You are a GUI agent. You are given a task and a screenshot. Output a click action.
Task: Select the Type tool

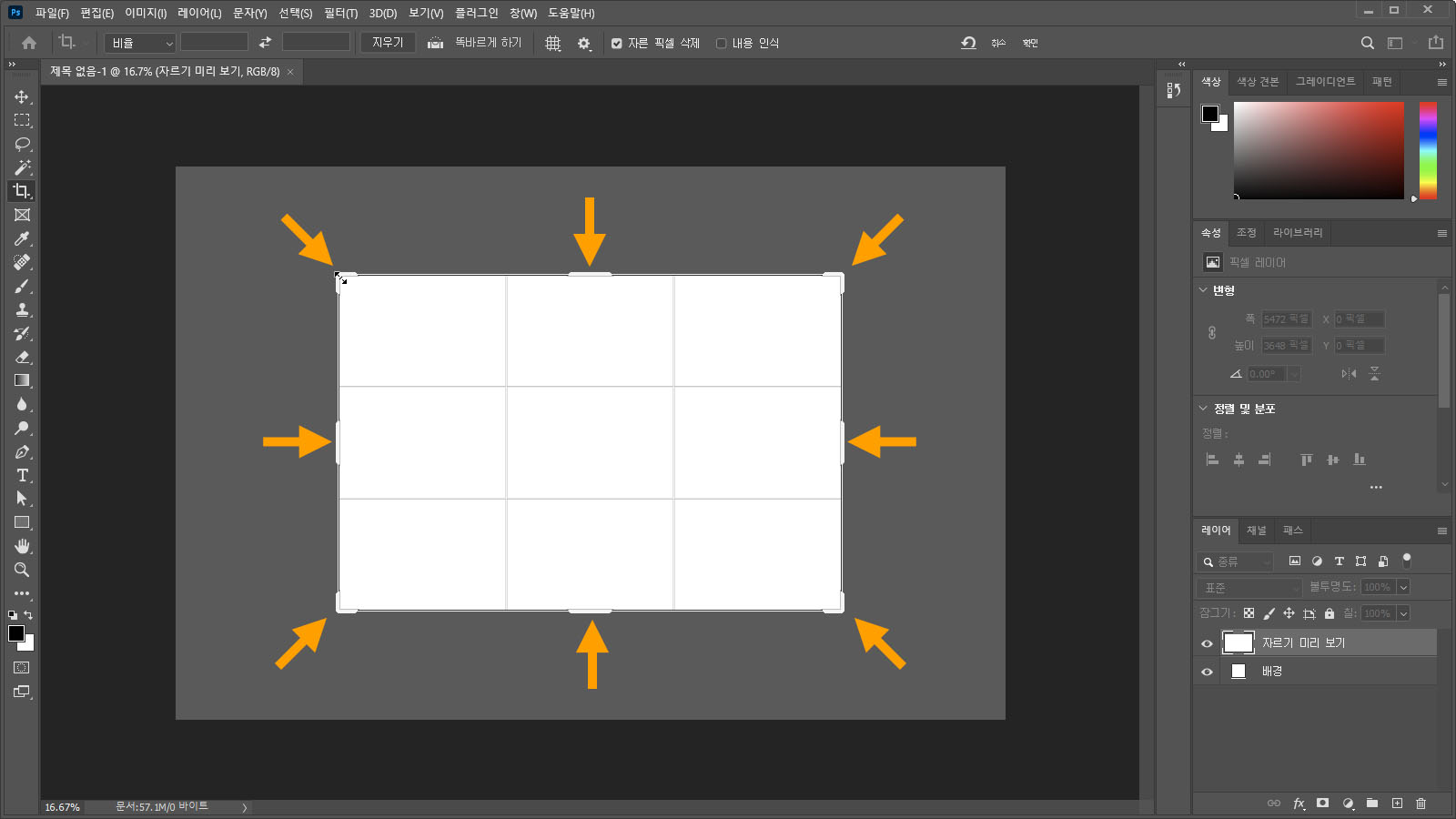point(22,475)
